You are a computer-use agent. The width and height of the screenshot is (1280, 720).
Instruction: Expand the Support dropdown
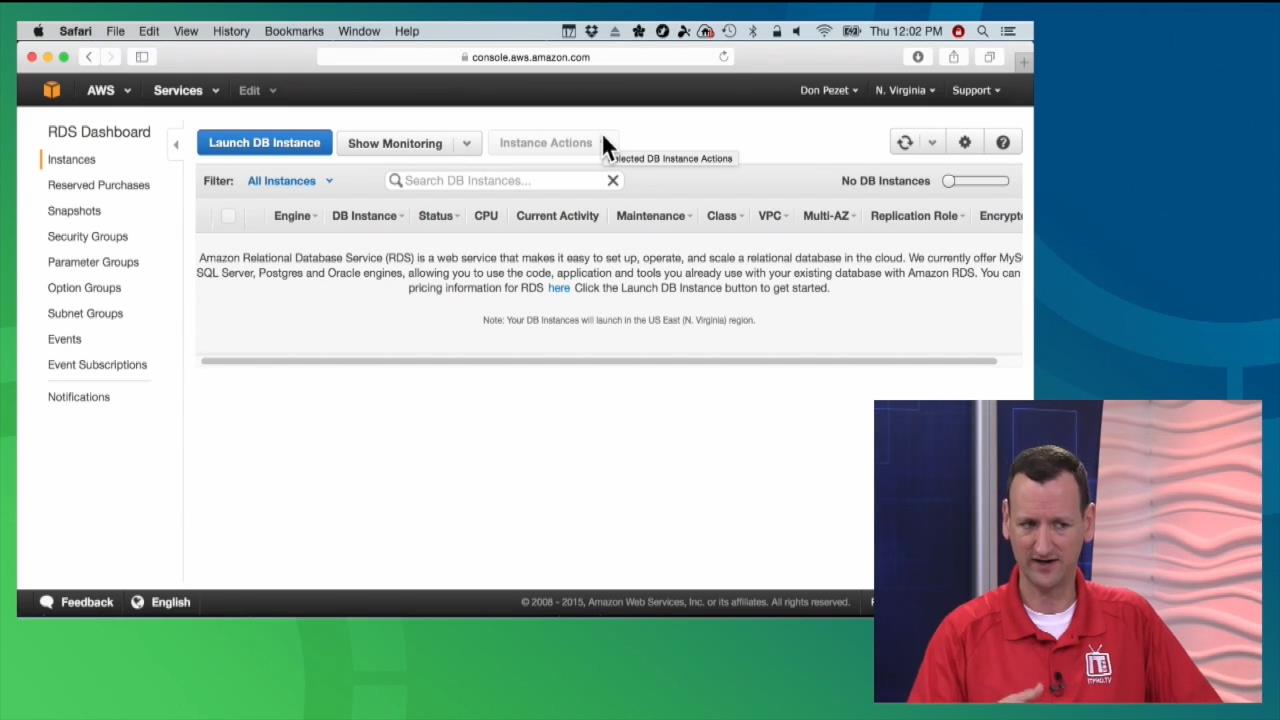click(x=976, y=90)
